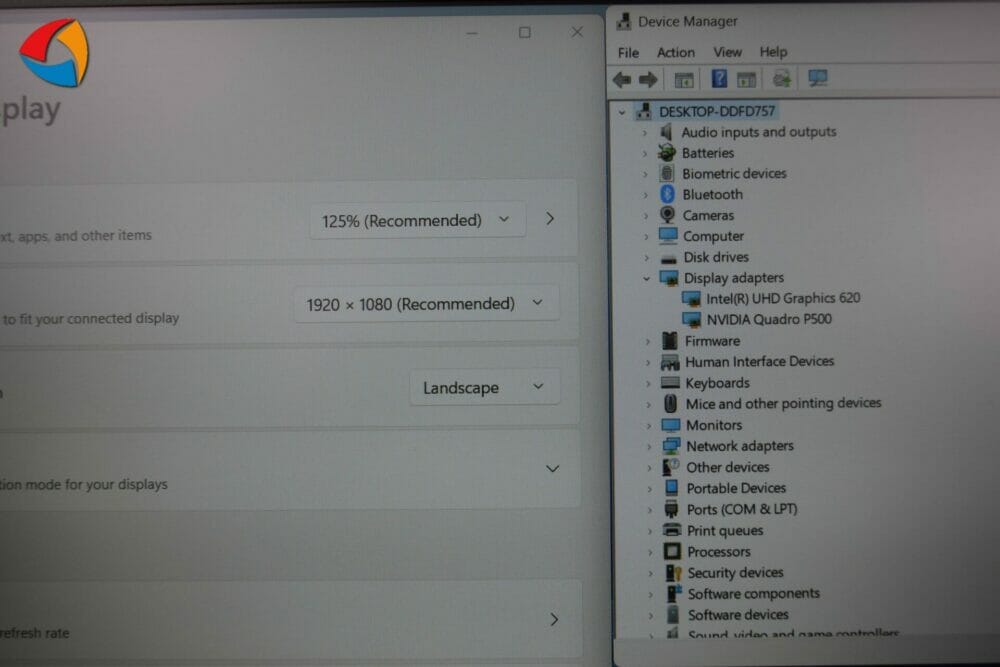Click the Network adapters icon
Screen dimensions: 1000x667
click(x=671, y=446)
